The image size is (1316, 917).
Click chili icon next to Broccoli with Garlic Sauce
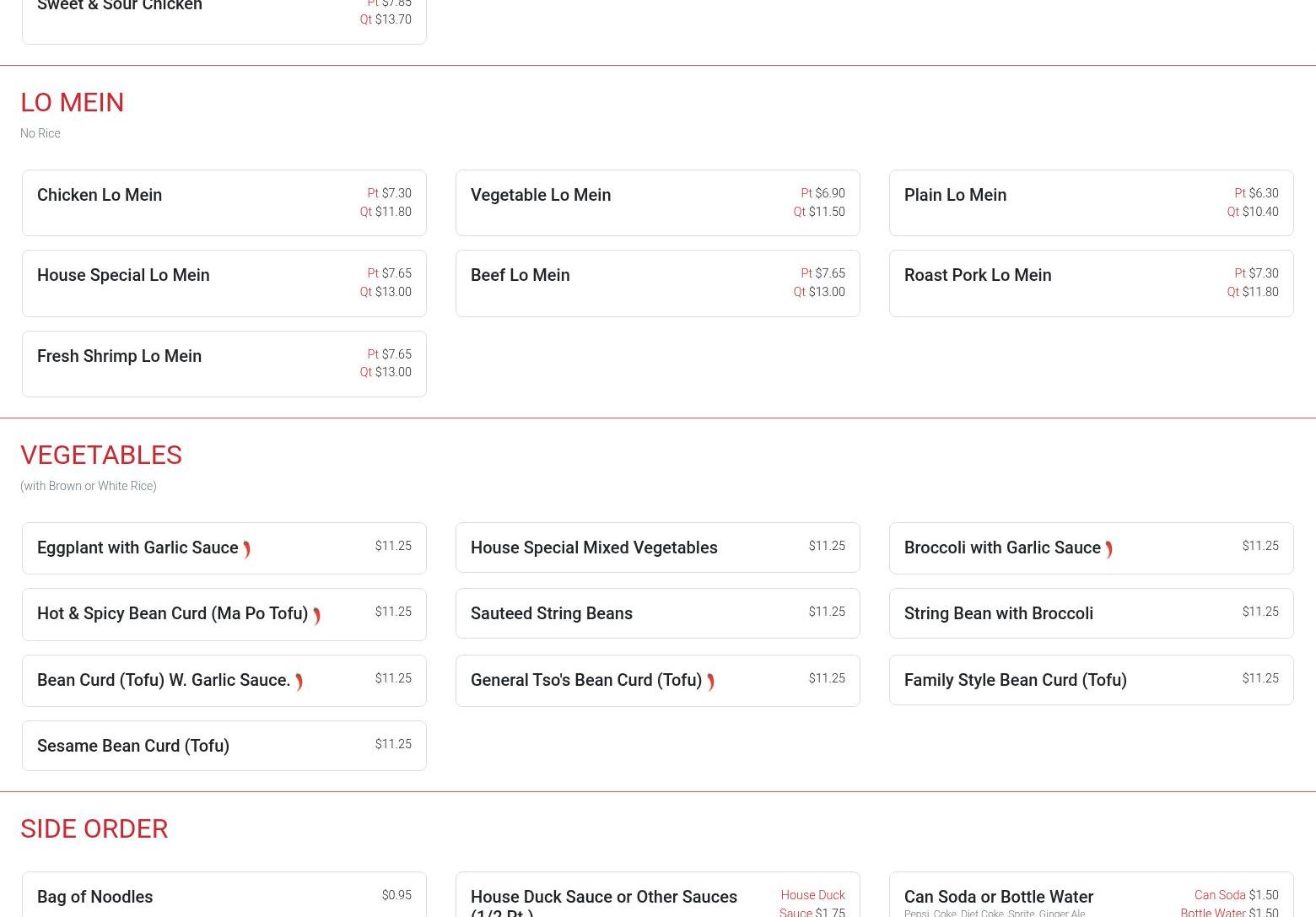pos(1108,549)
